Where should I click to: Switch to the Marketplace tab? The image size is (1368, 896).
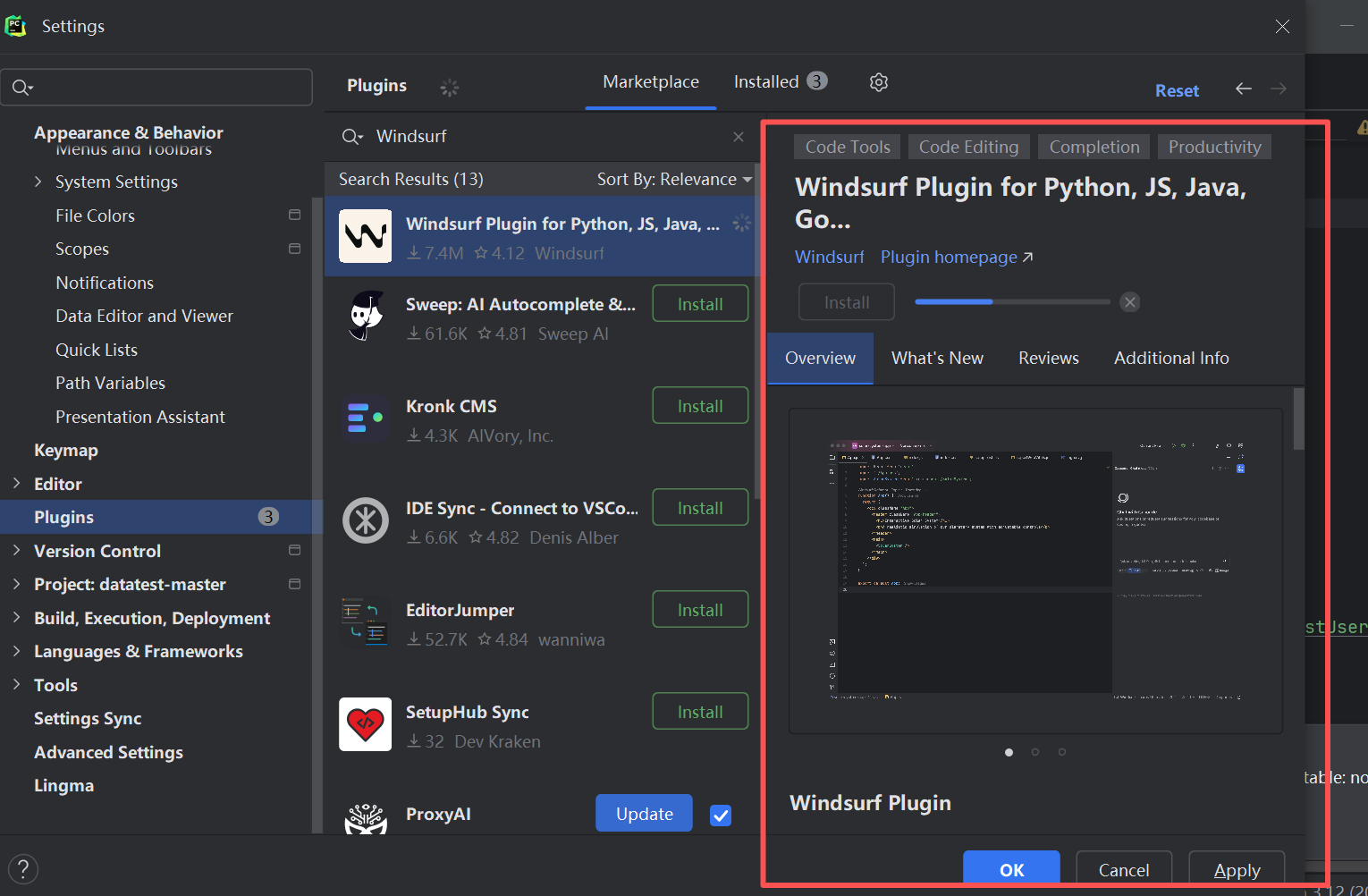(651, 82)
